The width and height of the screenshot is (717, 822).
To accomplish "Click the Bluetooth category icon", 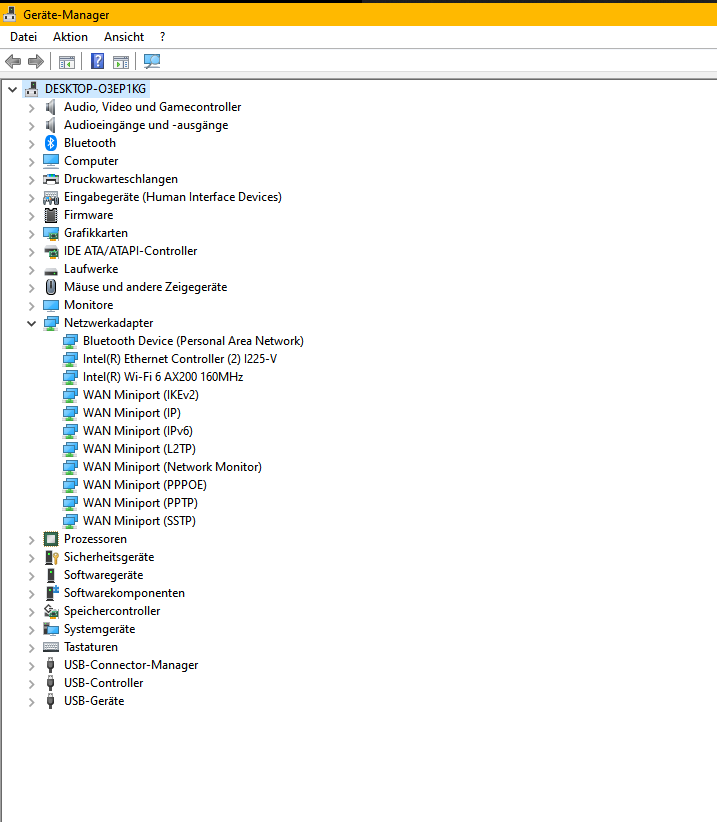I will tap(51, 143).
